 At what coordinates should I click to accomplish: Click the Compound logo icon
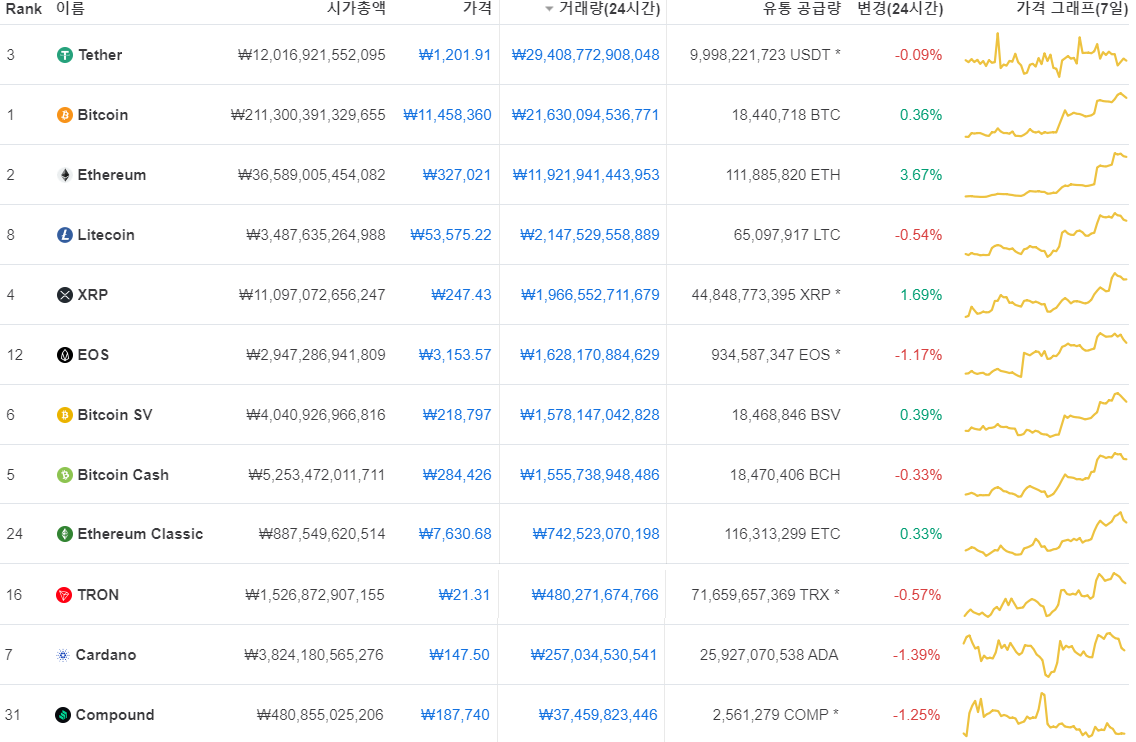pos(63,715)
